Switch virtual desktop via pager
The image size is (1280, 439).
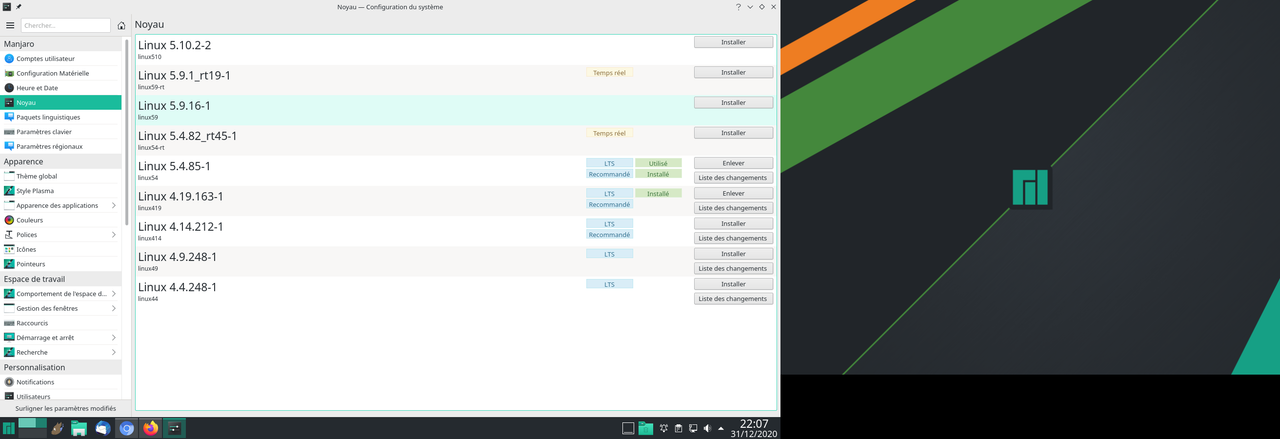tap(33, 428)
